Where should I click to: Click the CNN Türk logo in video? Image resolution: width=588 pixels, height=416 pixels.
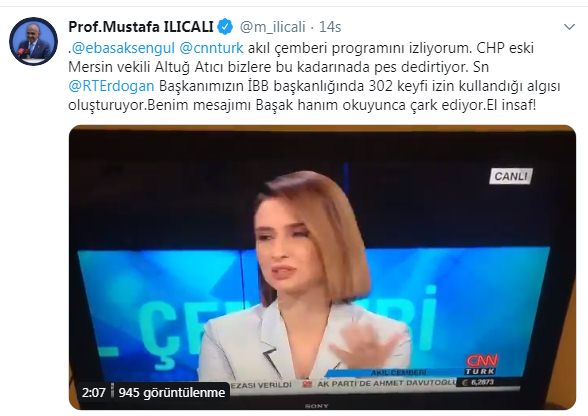[481, 364]
